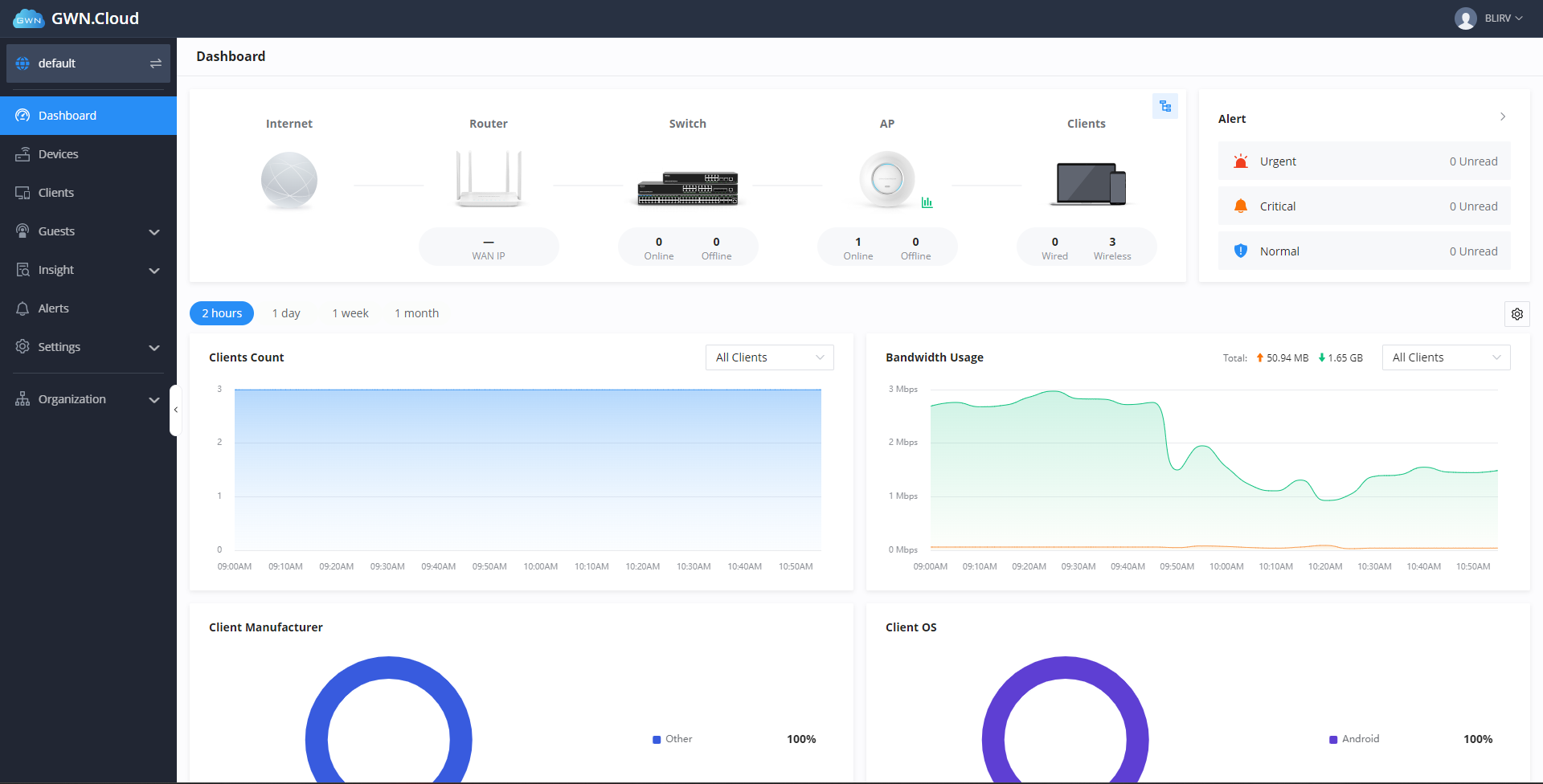Enable the 1 month time filter
1543x784 pixels.
(x=416, y=313)
